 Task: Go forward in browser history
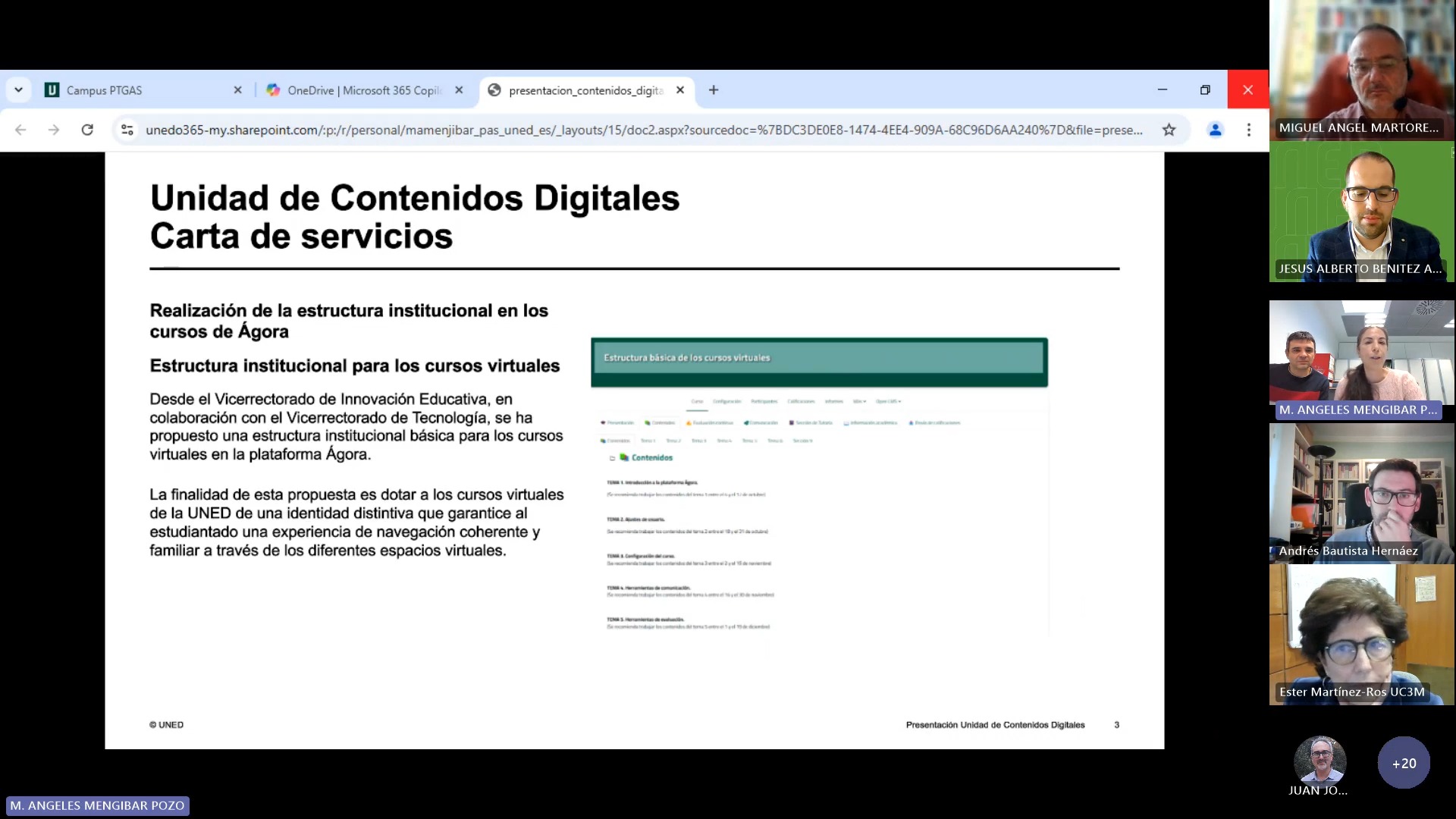54,130
